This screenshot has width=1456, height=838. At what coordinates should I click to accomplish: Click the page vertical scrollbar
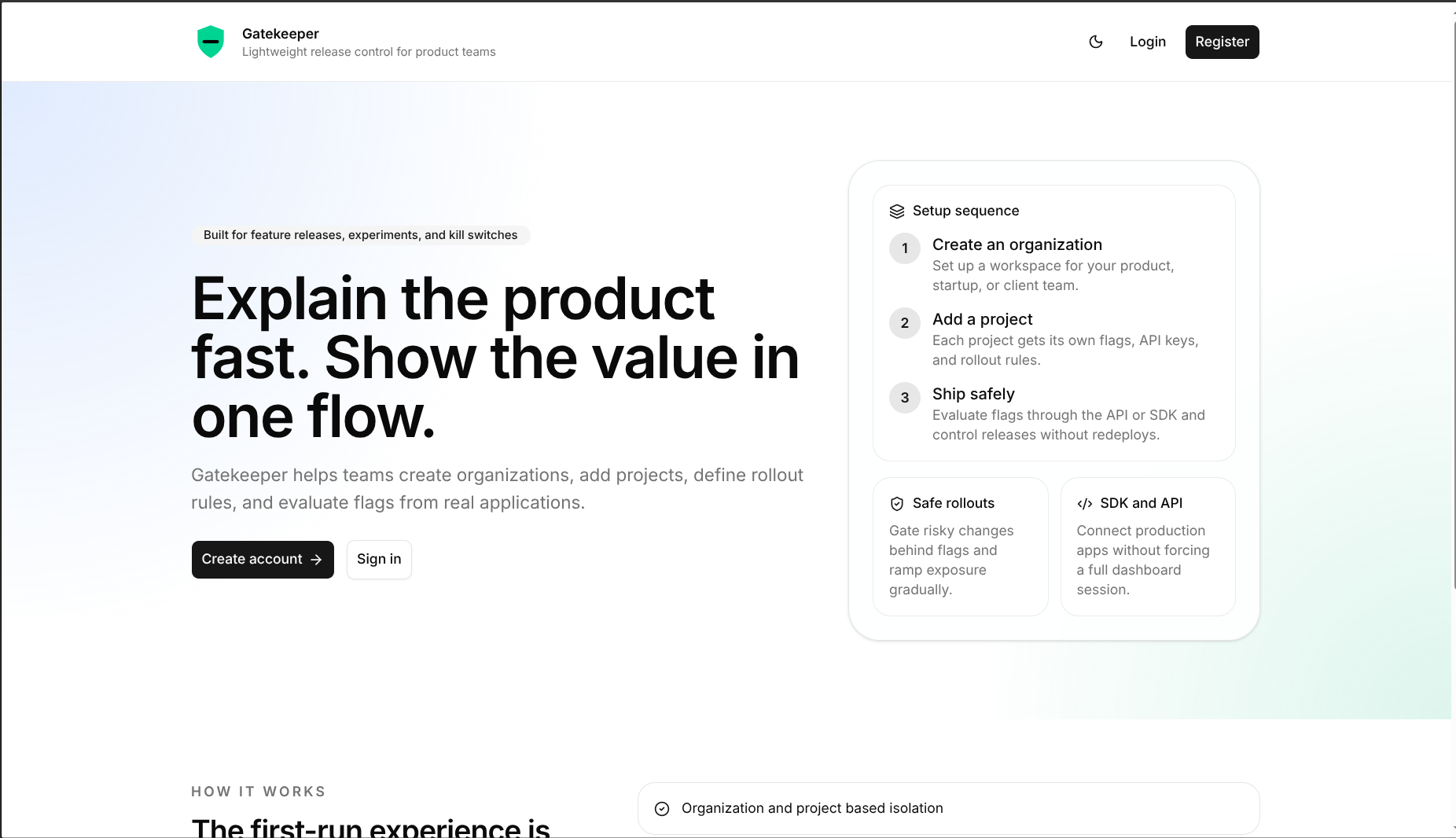[1453, 419]
